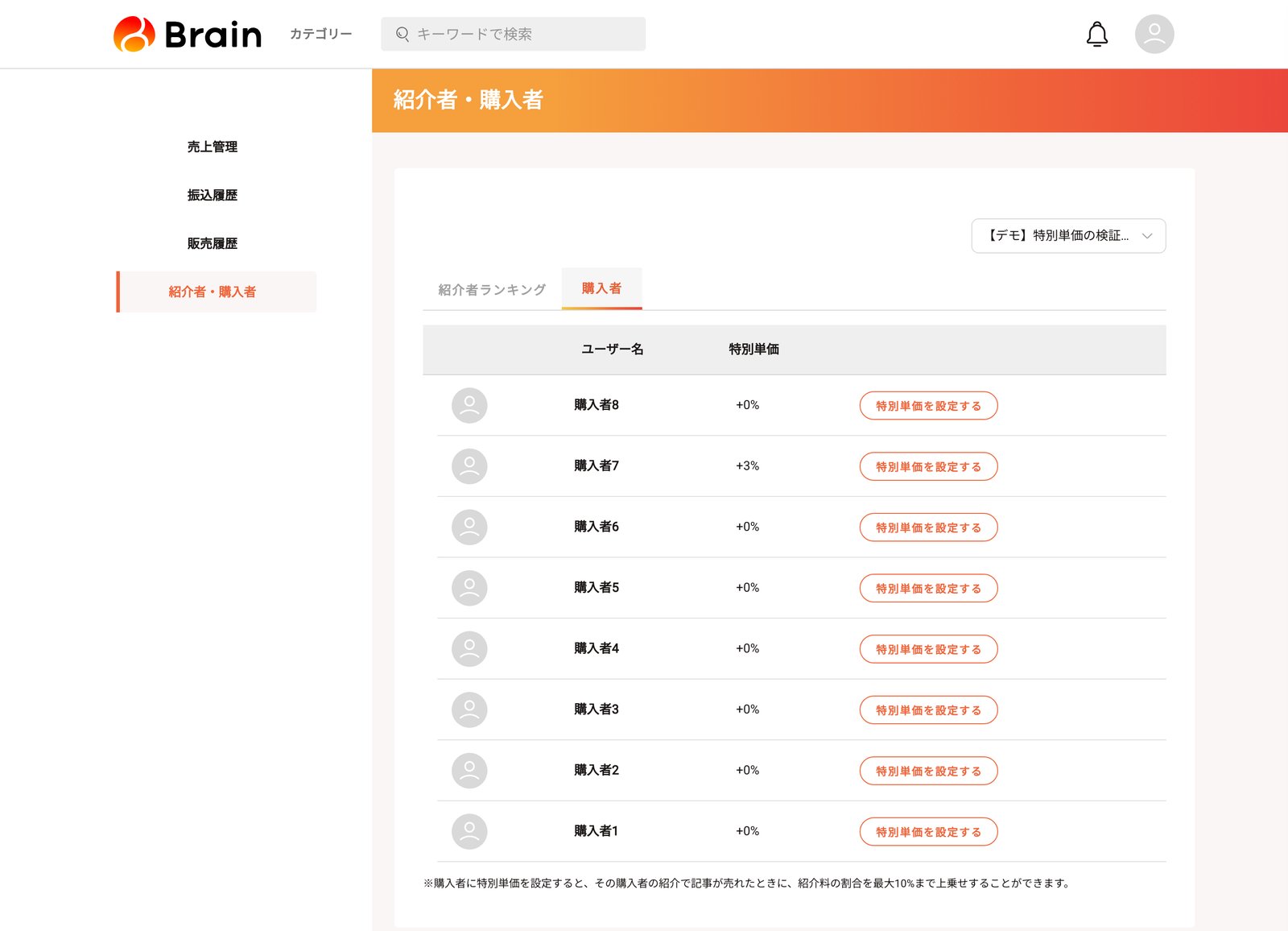
Task: Open the notifications bell
Action: click(1097, 34)
